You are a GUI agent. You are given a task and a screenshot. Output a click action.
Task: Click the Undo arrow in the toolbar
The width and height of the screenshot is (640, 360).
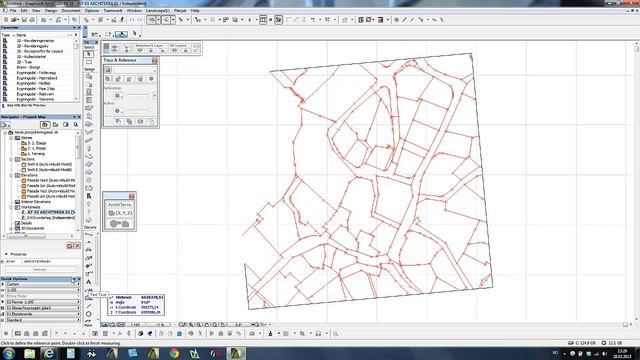pyautogui.click(x=131, y=20)
